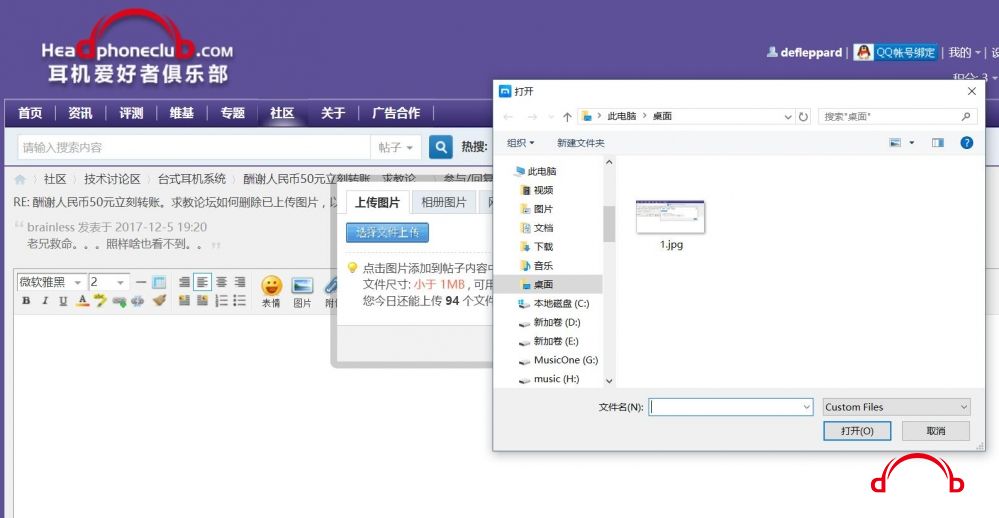The image size is (999, 518).
Task: Refresh the file dialog folder view
Action: tap(803, 117)
